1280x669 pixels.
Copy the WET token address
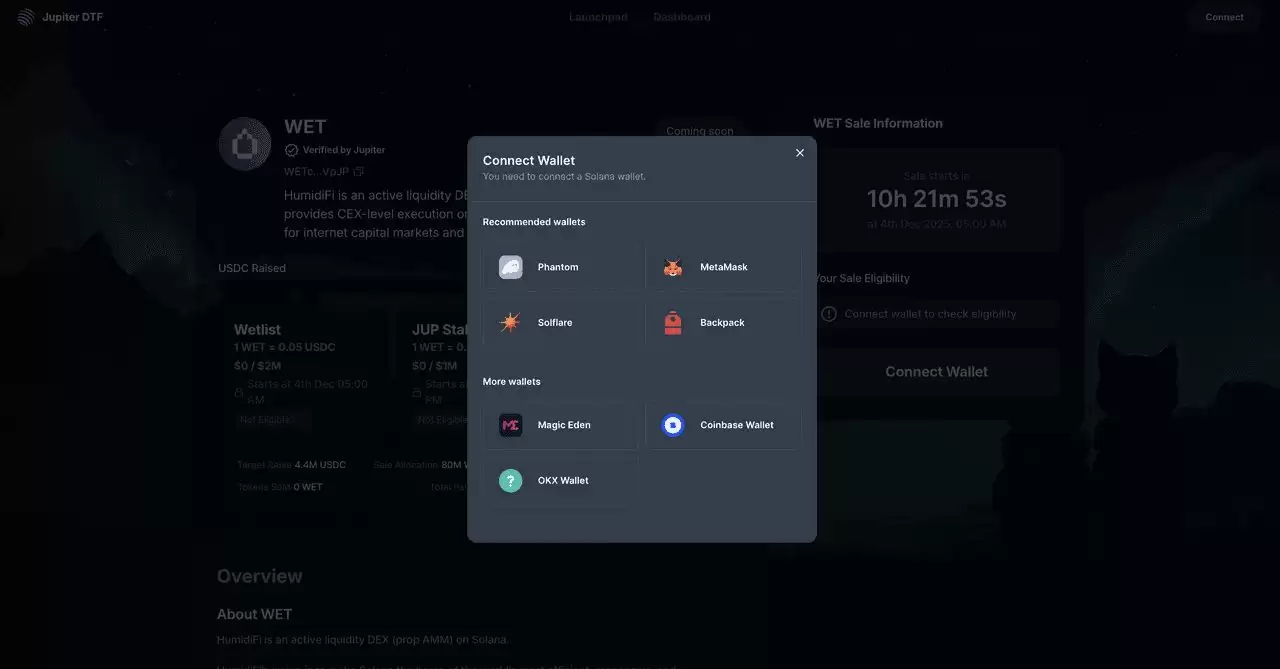359,171
